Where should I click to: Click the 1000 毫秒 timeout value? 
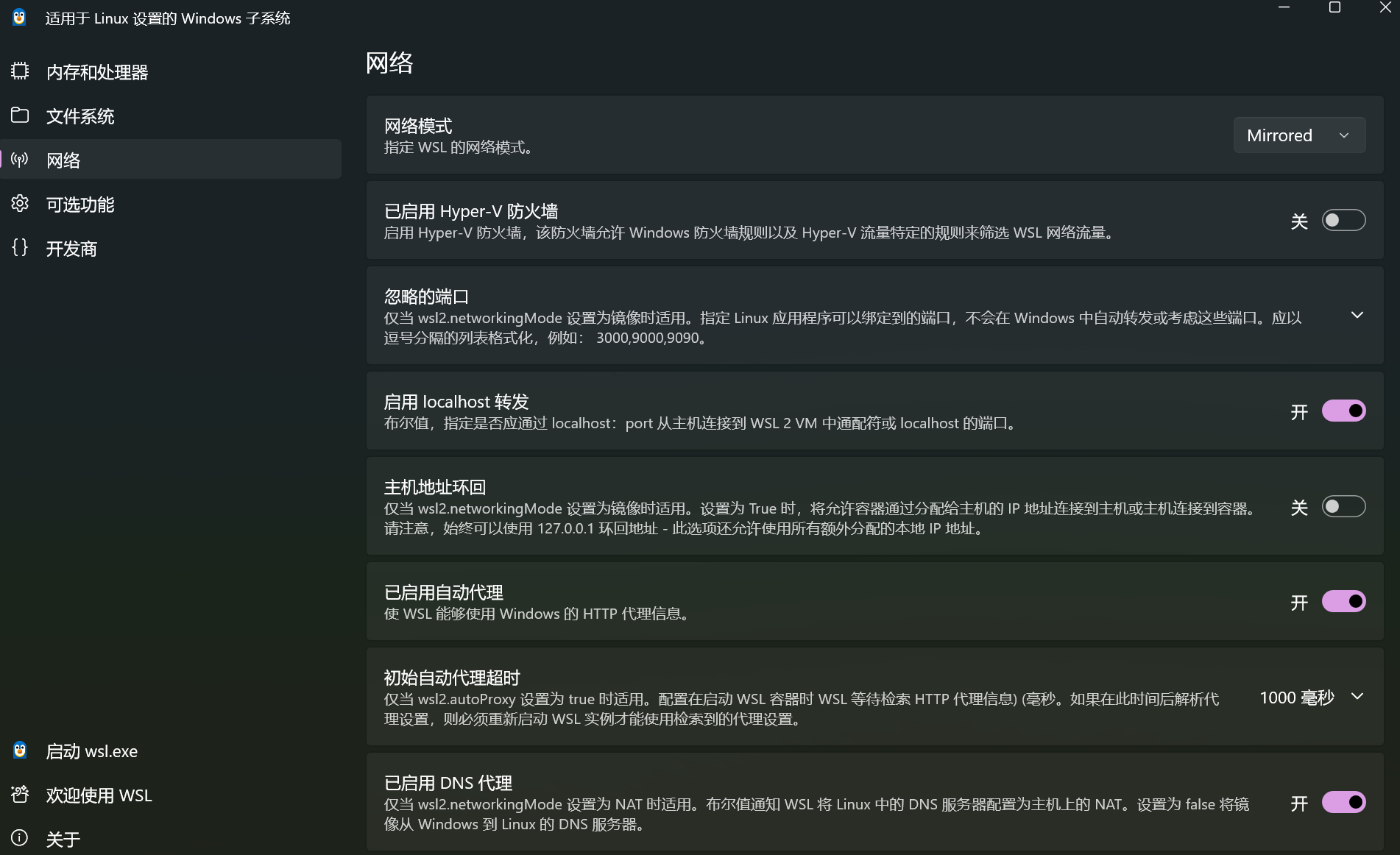tap(1296, 698)
